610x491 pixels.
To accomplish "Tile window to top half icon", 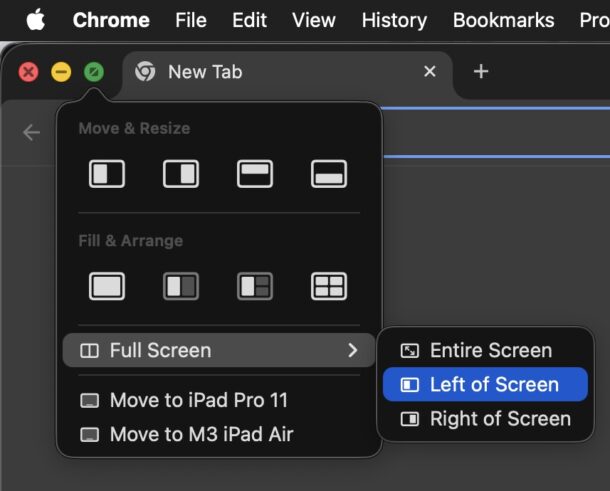I will pyautogui.click(x=255, y=173).
